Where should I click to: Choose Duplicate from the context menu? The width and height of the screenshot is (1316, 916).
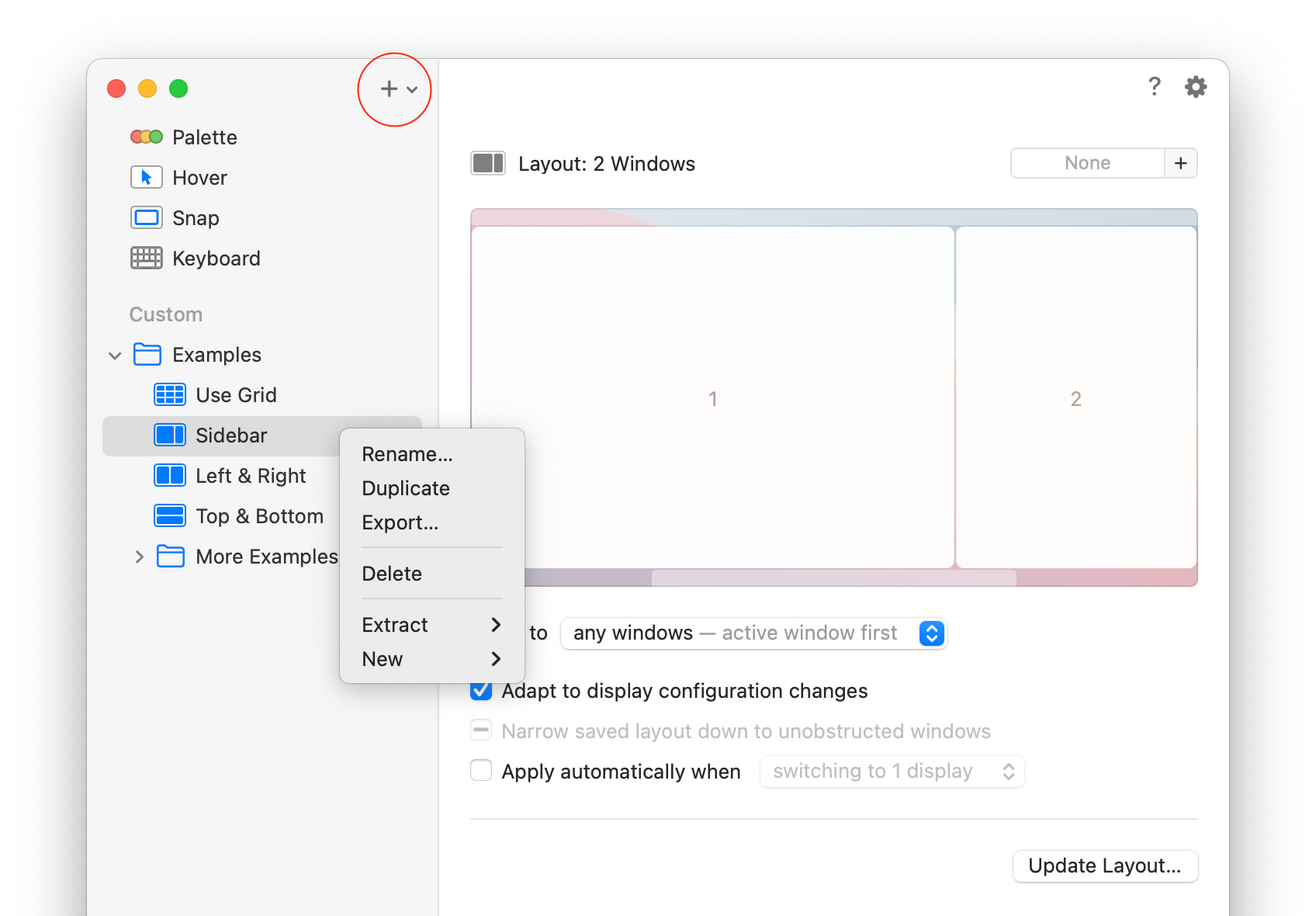point(432,488)
